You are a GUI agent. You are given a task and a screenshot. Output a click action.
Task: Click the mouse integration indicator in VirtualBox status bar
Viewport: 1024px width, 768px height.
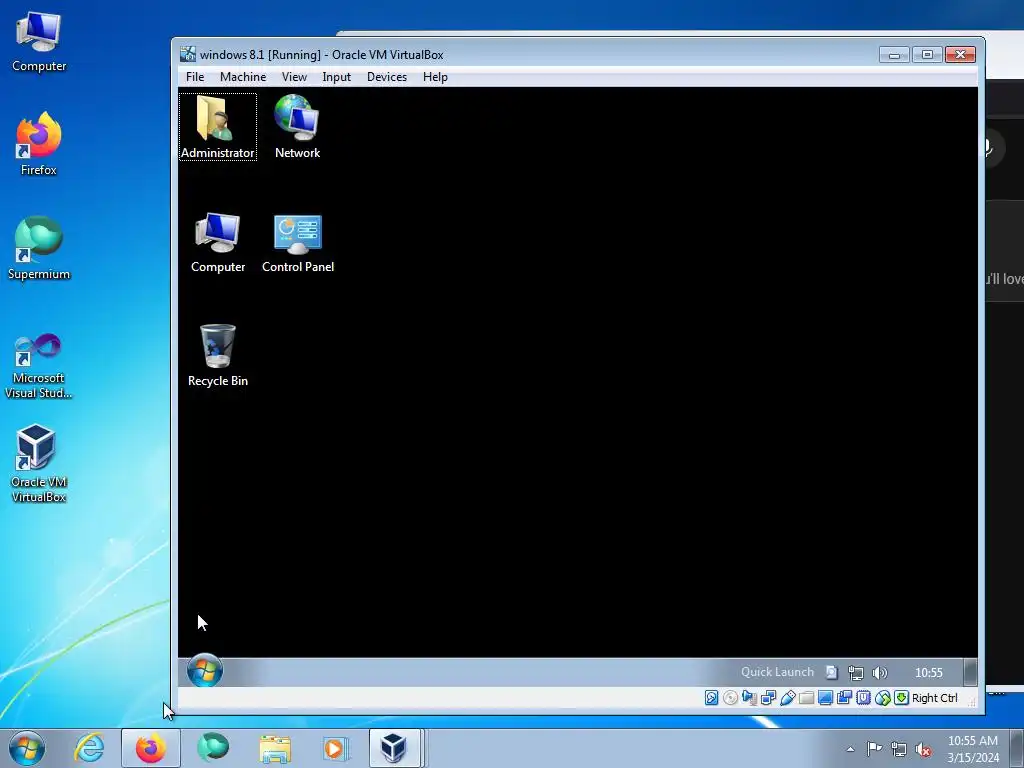point(882,697)
